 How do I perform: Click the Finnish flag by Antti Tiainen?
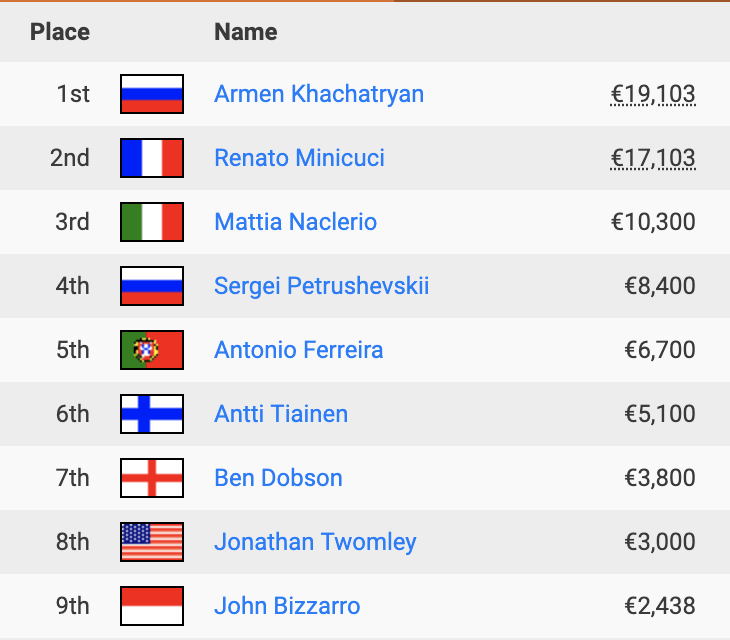152,414
